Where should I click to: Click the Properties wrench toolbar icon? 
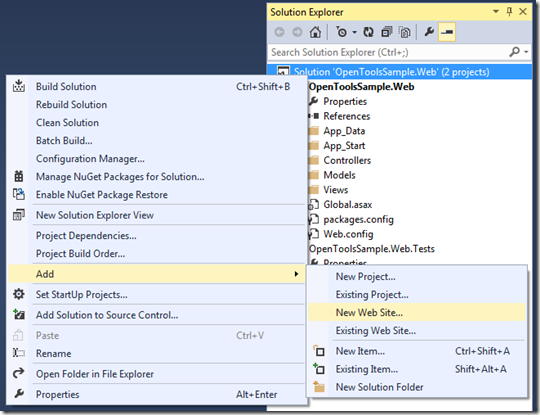(429, 32)
